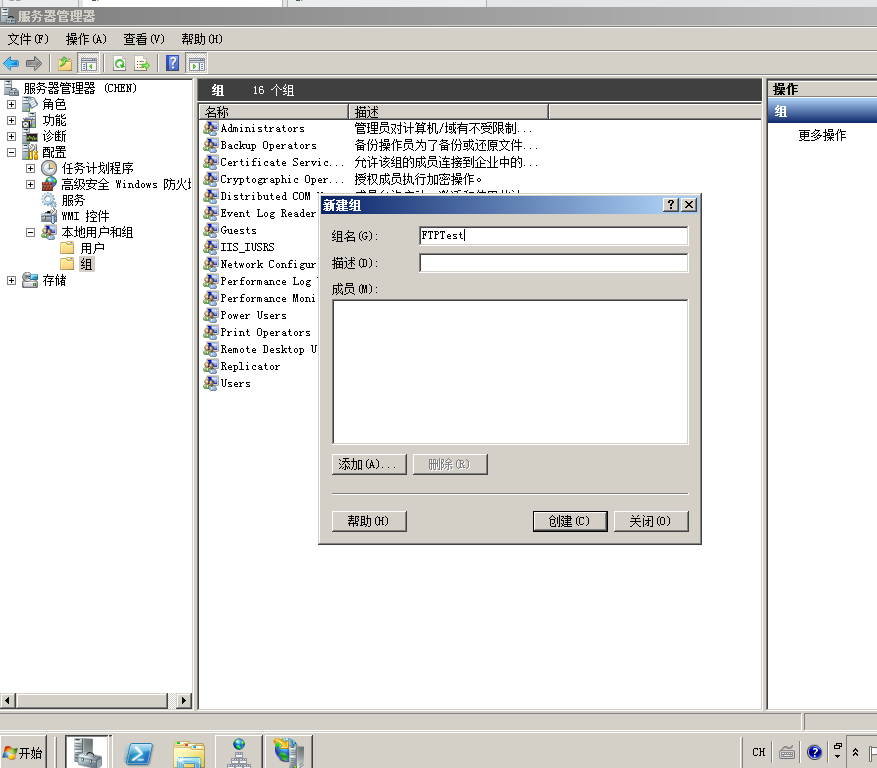Click the CH language indicator
This screenshot has height=768, width=877.
[758, 752]
